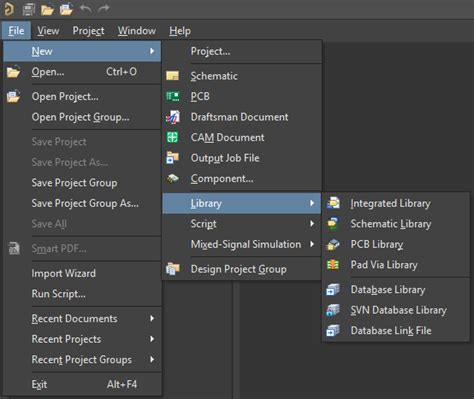This screenshot has height=399, width=474.
Task: Launch the Import Wizard
Action: pyautogui.click(x=82, y=273)
